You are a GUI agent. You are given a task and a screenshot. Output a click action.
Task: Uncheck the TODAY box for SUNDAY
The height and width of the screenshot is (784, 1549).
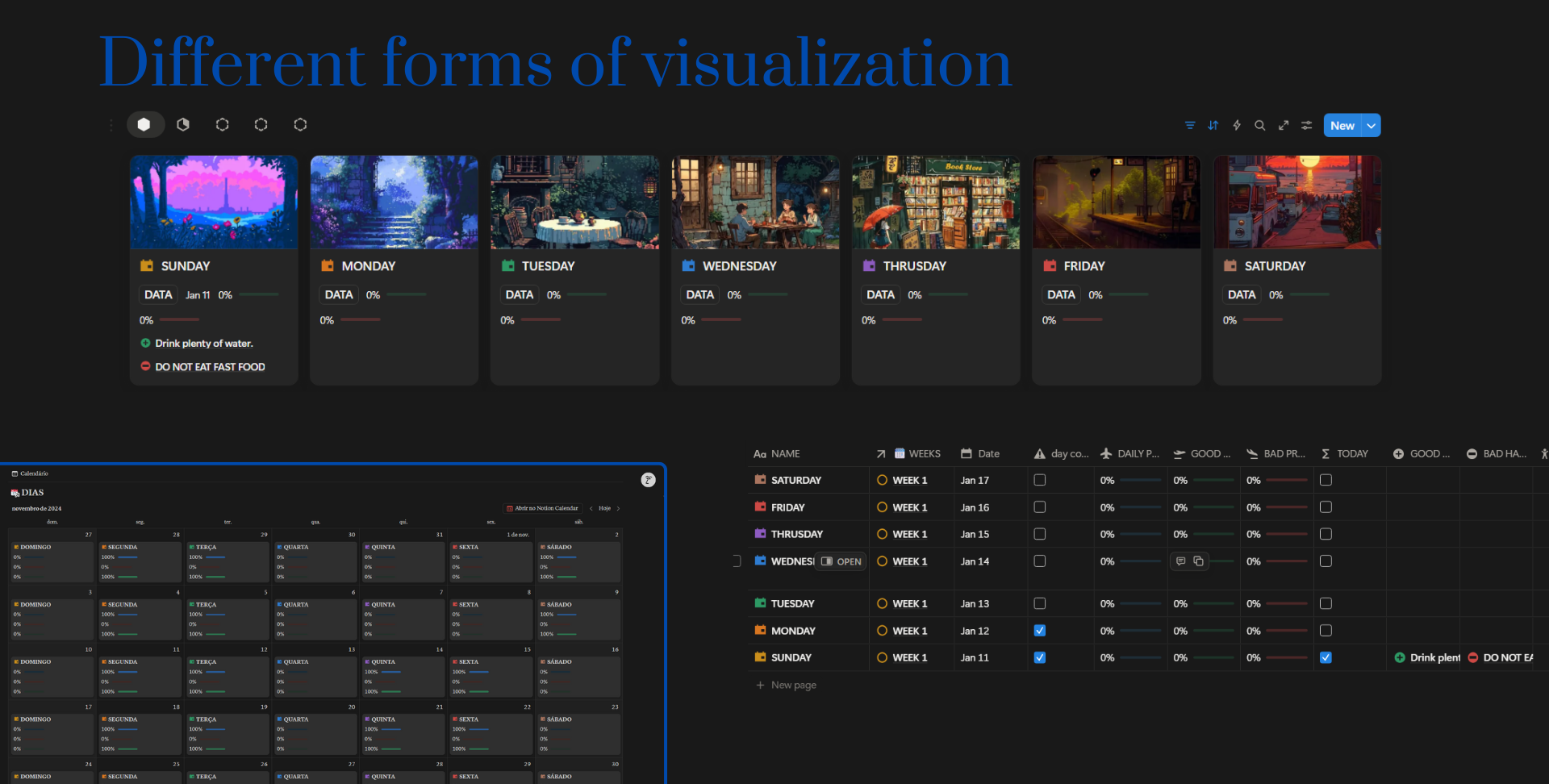click(1326, 657)
